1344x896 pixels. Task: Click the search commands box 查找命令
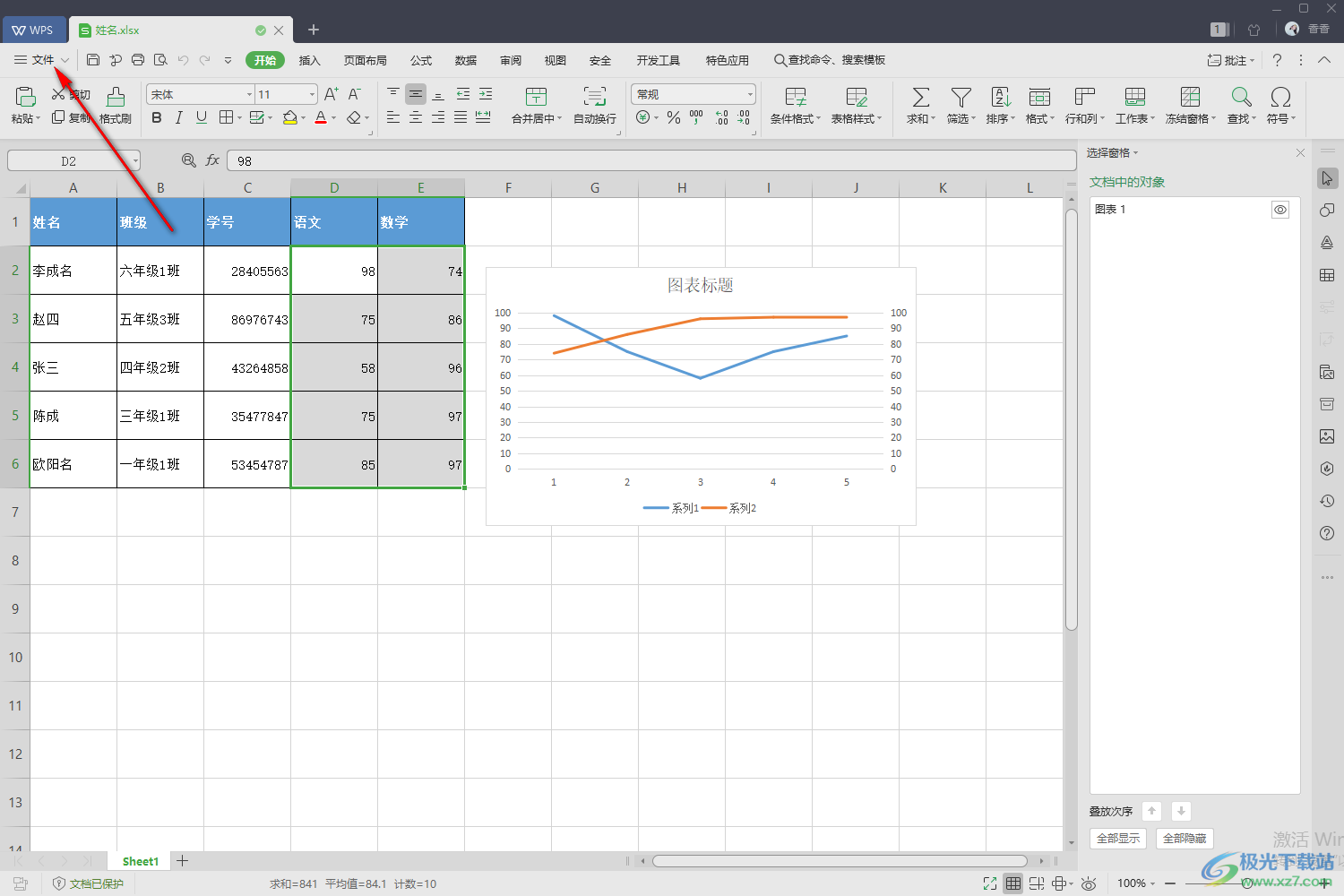click(830, 60)
